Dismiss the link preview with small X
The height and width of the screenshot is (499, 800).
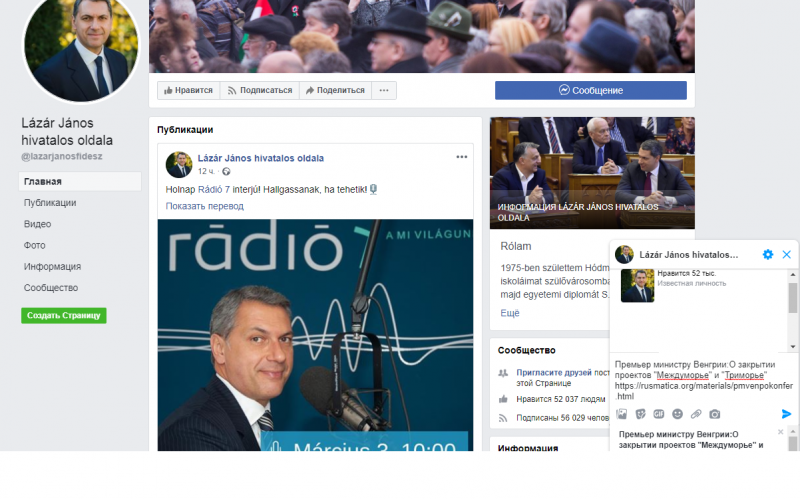tap(780, 432)
